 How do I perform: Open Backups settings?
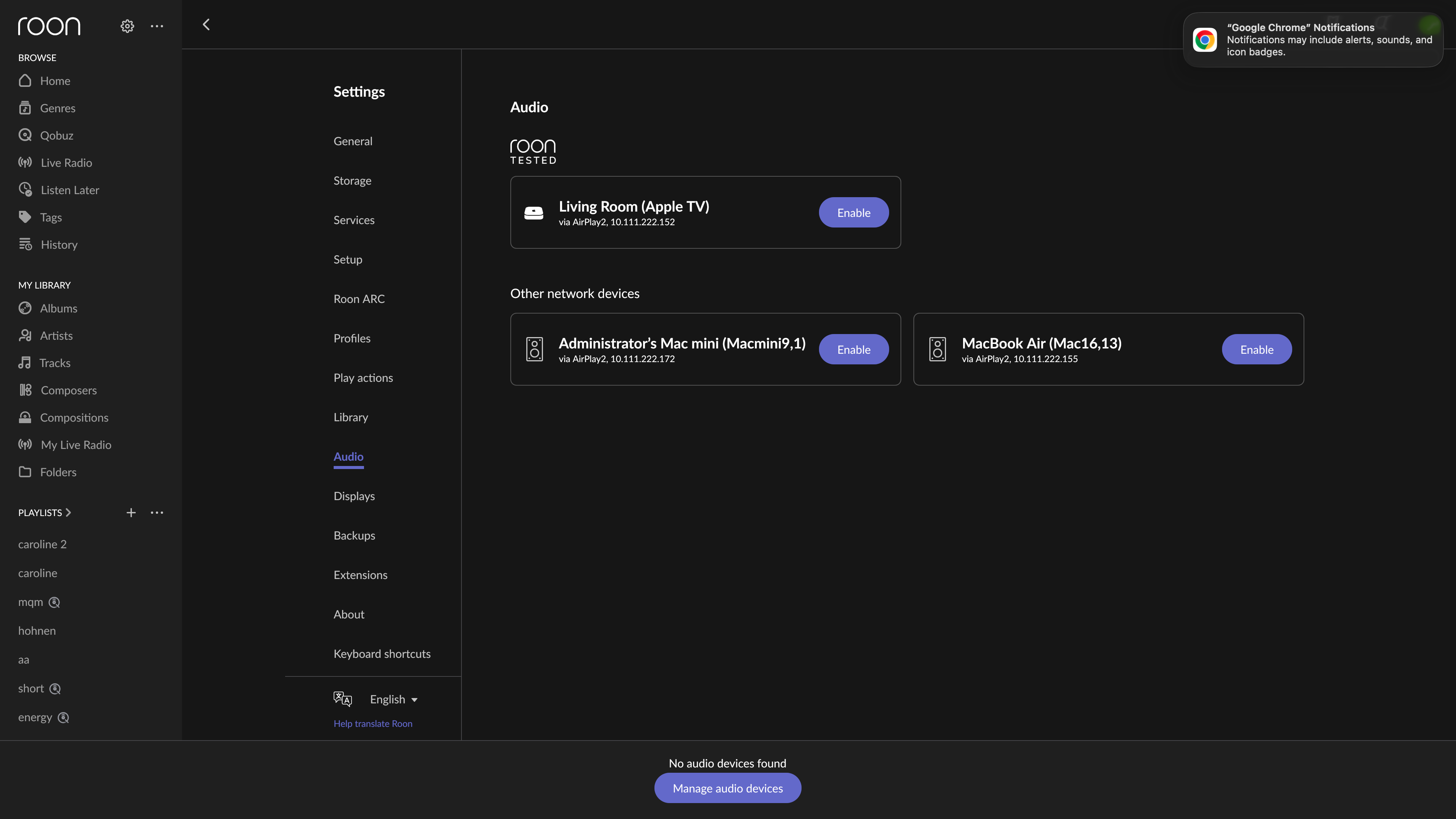(354, 535)
